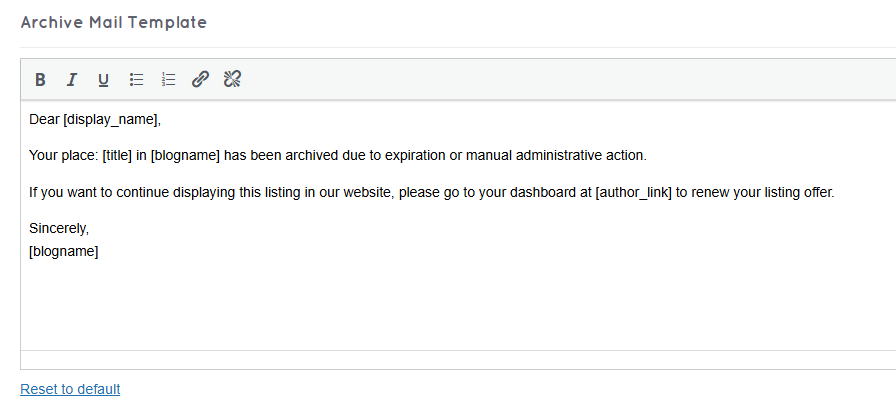Click the final [blogname] signature line
This screenshot has width=896, height=410.
click(63, 251)
